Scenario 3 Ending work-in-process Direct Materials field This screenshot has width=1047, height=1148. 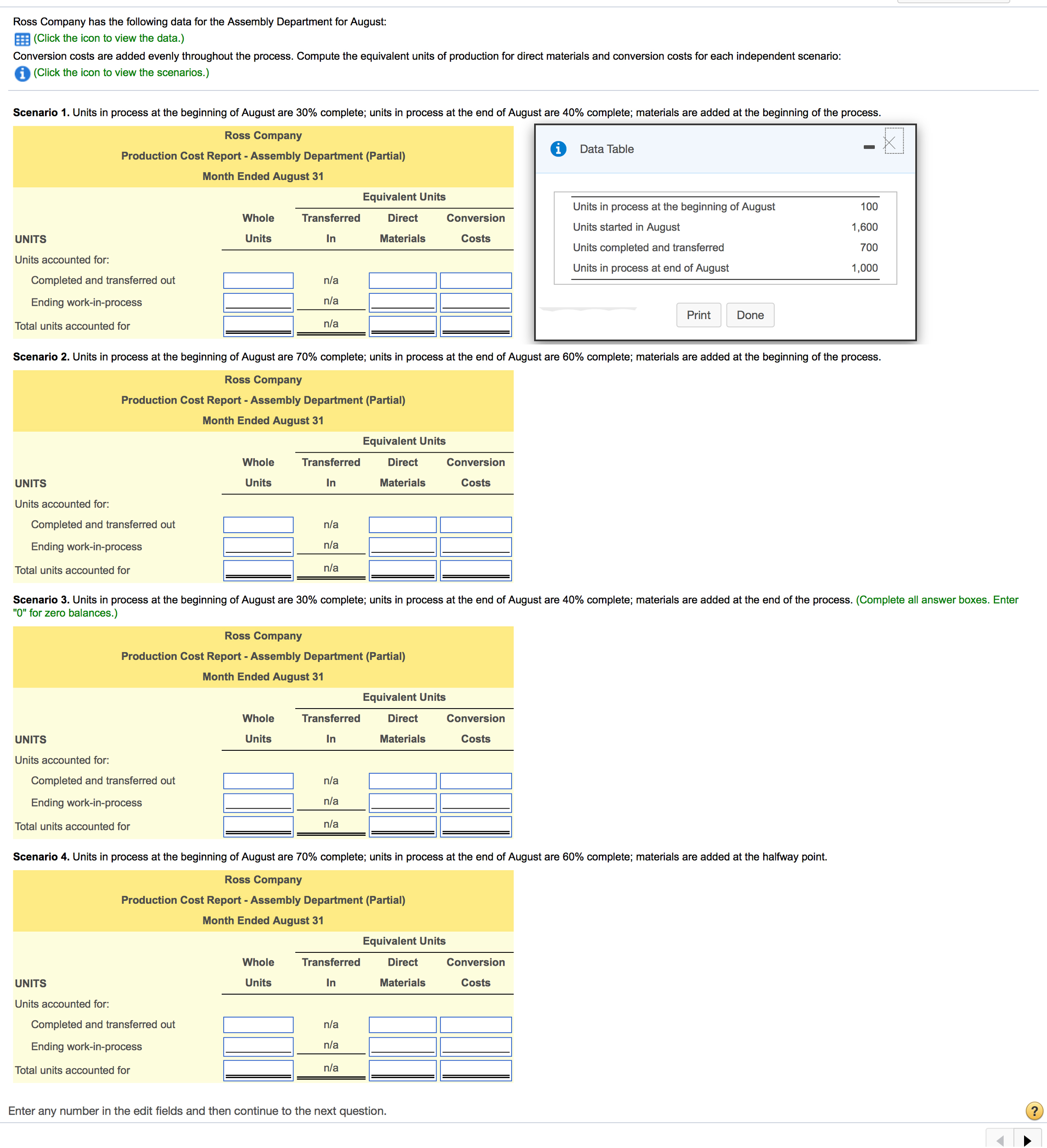coord(403,803)
